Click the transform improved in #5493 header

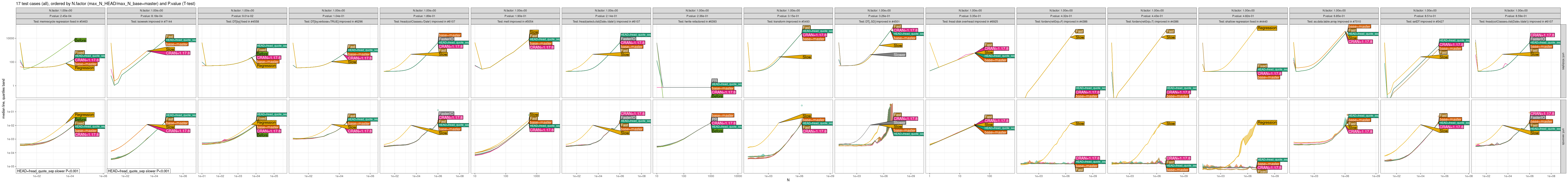click(x=788, y=21)
